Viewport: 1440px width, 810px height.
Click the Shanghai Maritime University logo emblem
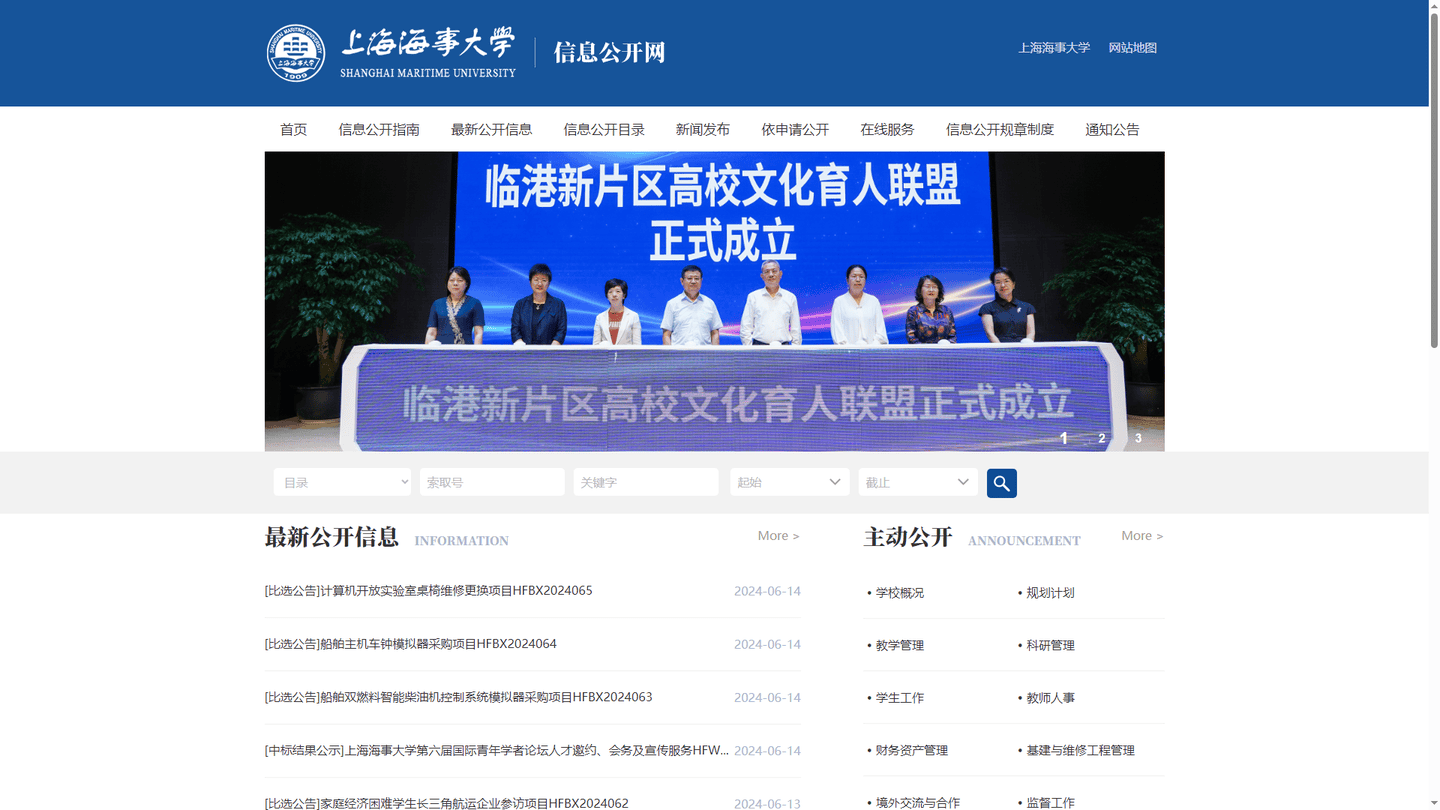[296, 53]
